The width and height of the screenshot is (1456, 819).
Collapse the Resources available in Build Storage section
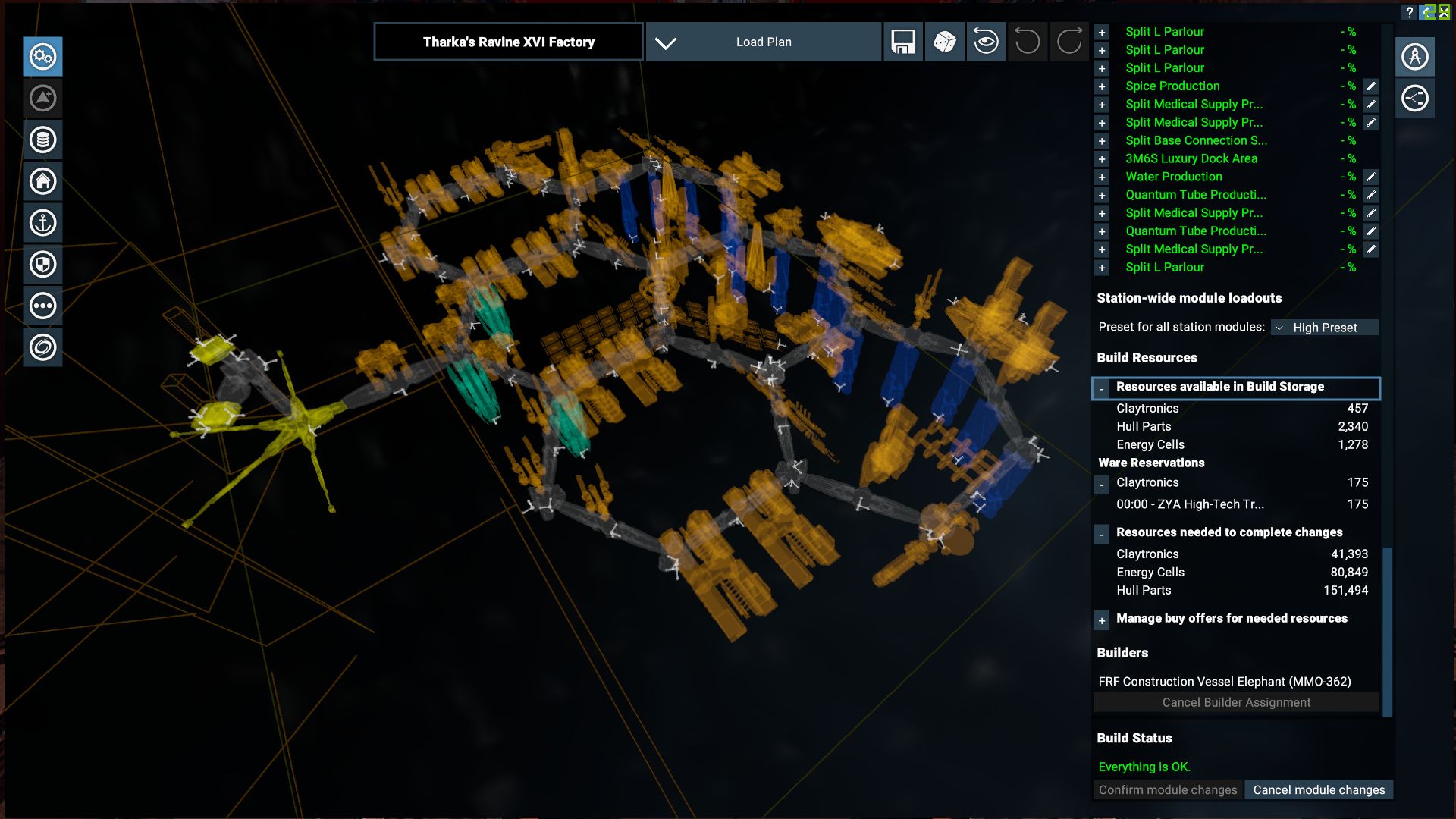coord(1102,388)
